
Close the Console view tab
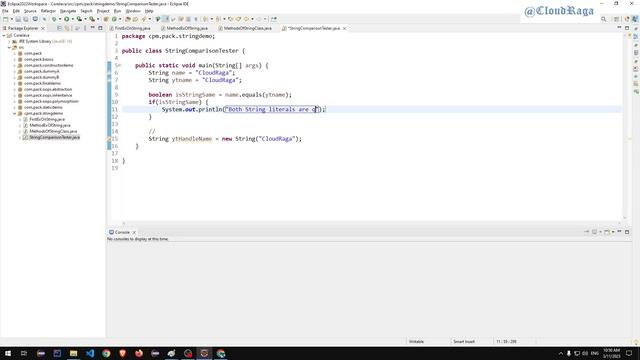click(x=134, y=232)
